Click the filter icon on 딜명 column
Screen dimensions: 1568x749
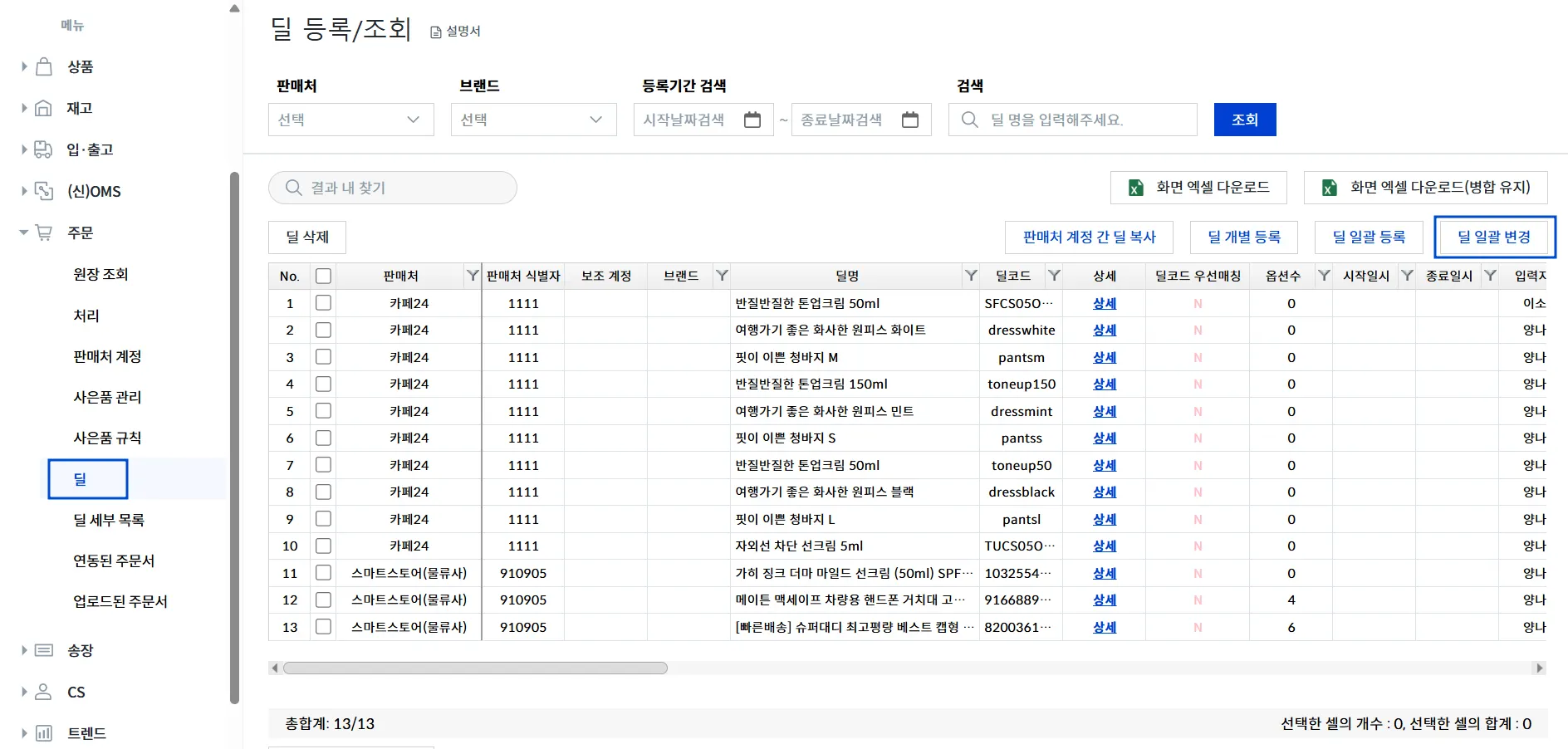click(x=971, y=276)
